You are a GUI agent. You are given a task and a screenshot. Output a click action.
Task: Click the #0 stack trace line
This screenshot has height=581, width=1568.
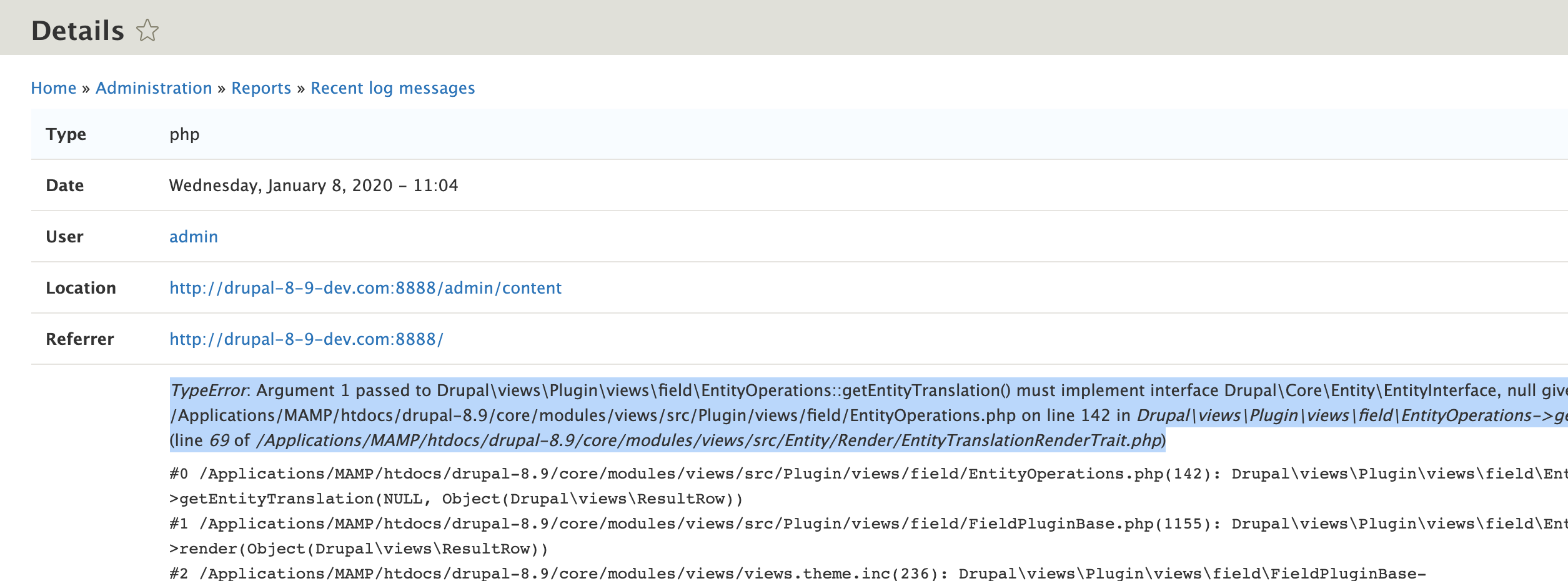(x=868, y=474)
